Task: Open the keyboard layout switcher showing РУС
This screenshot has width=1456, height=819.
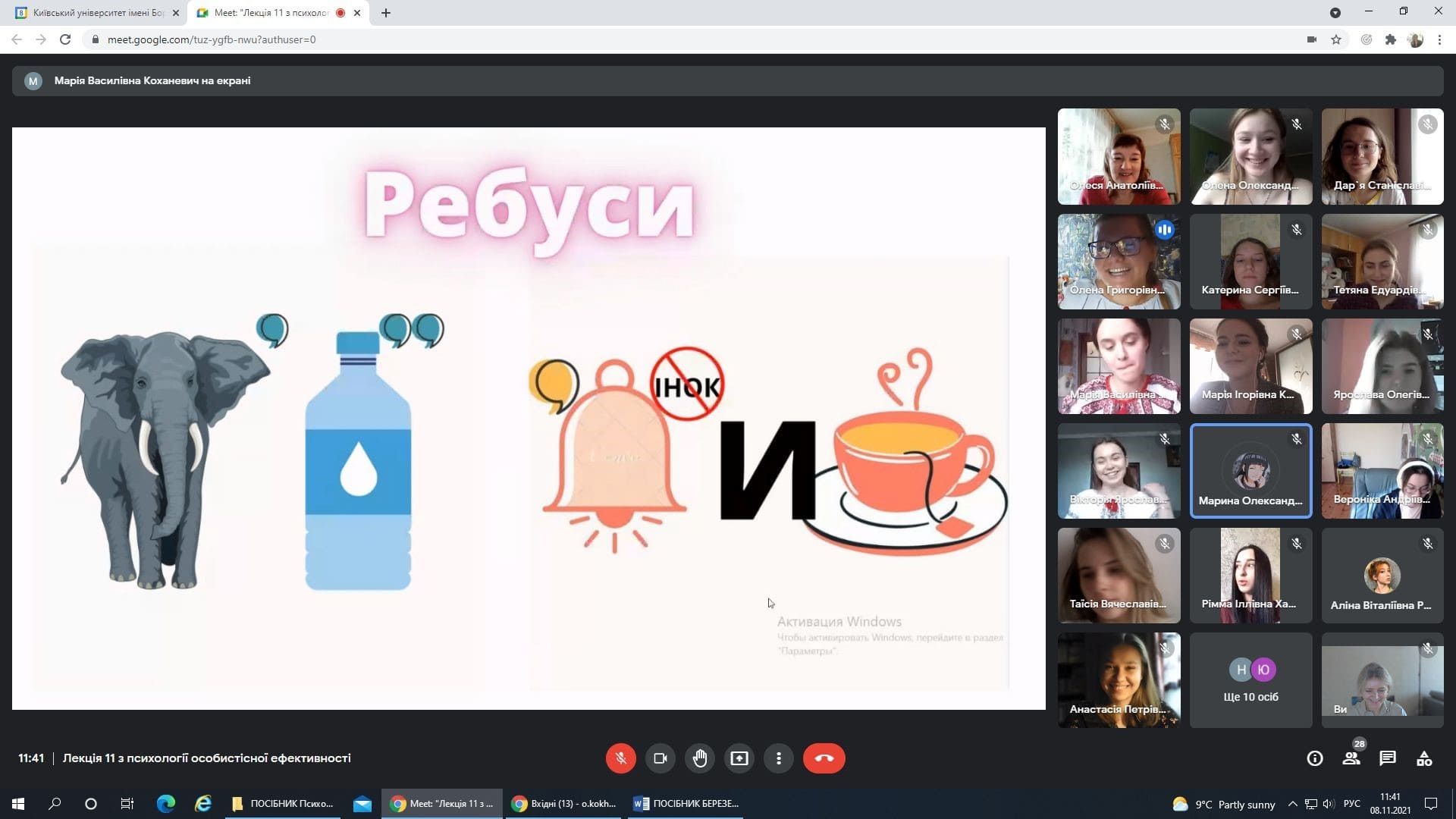Action: pyautogui.click(x=1351, y=804)
